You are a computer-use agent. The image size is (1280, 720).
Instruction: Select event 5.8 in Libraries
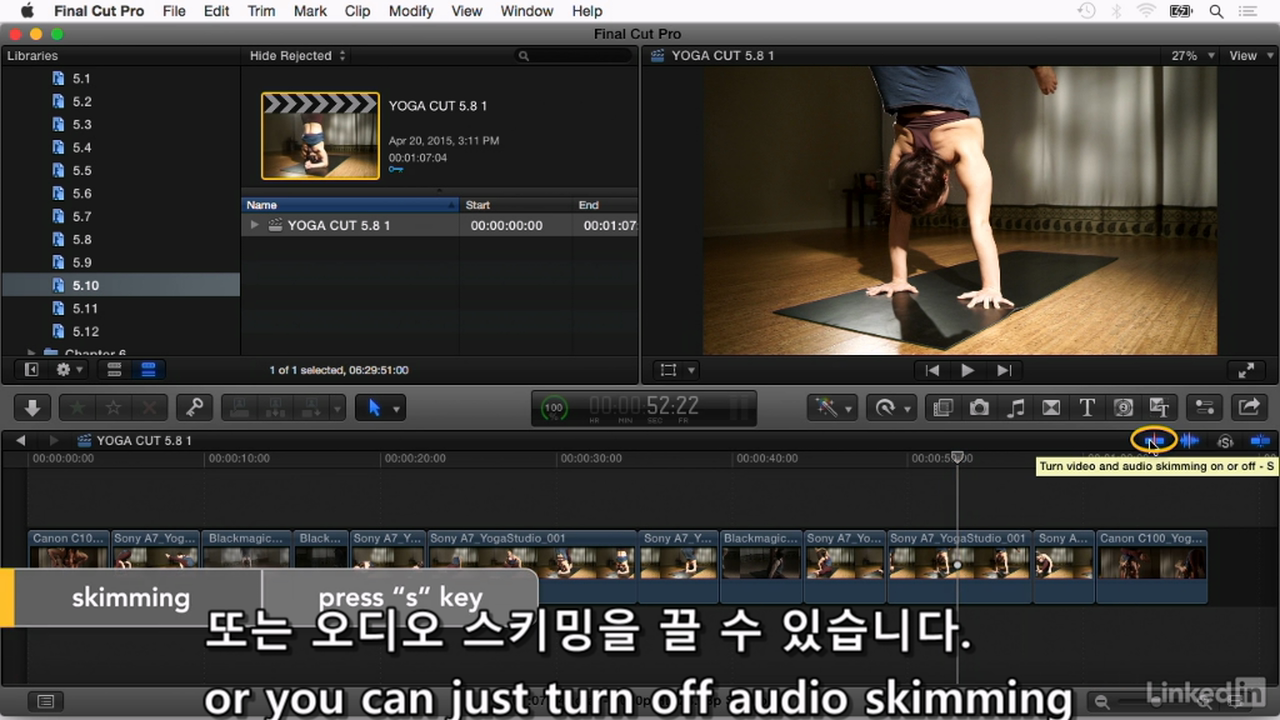120,239
